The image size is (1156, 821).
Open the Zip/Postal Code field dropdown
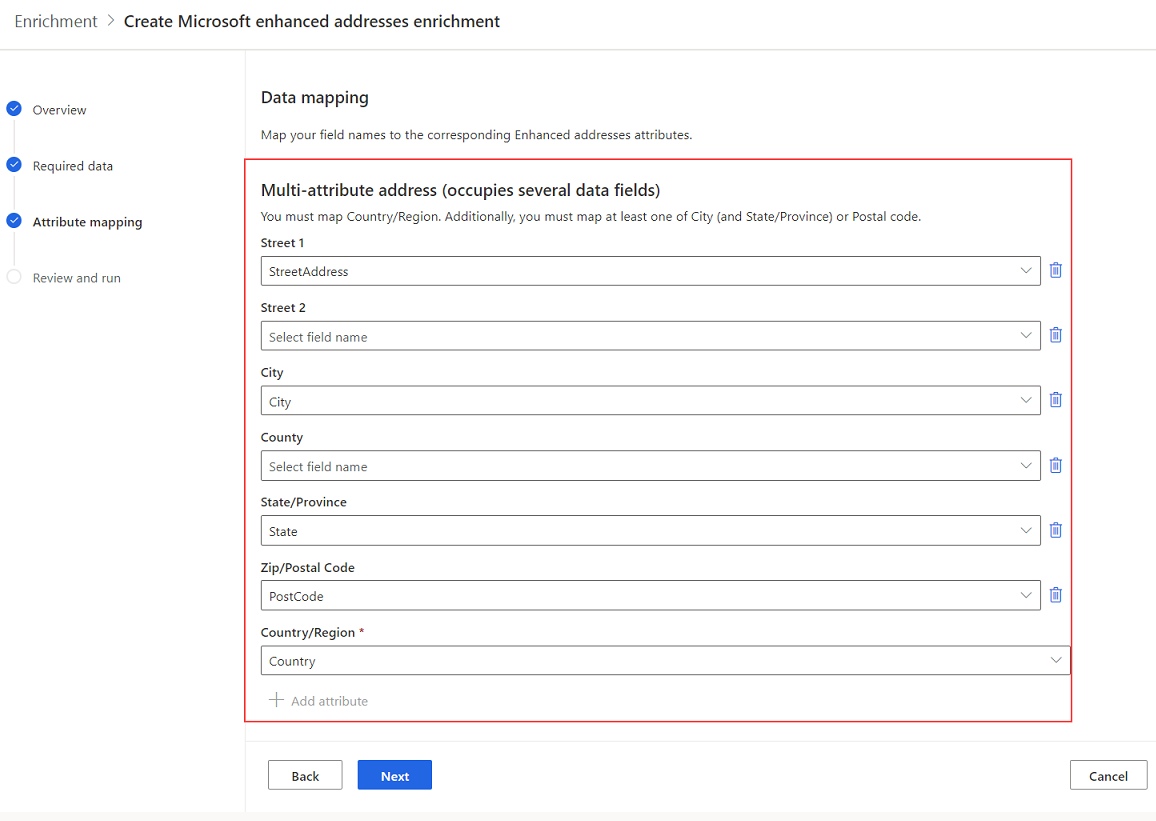(1025, 595)
